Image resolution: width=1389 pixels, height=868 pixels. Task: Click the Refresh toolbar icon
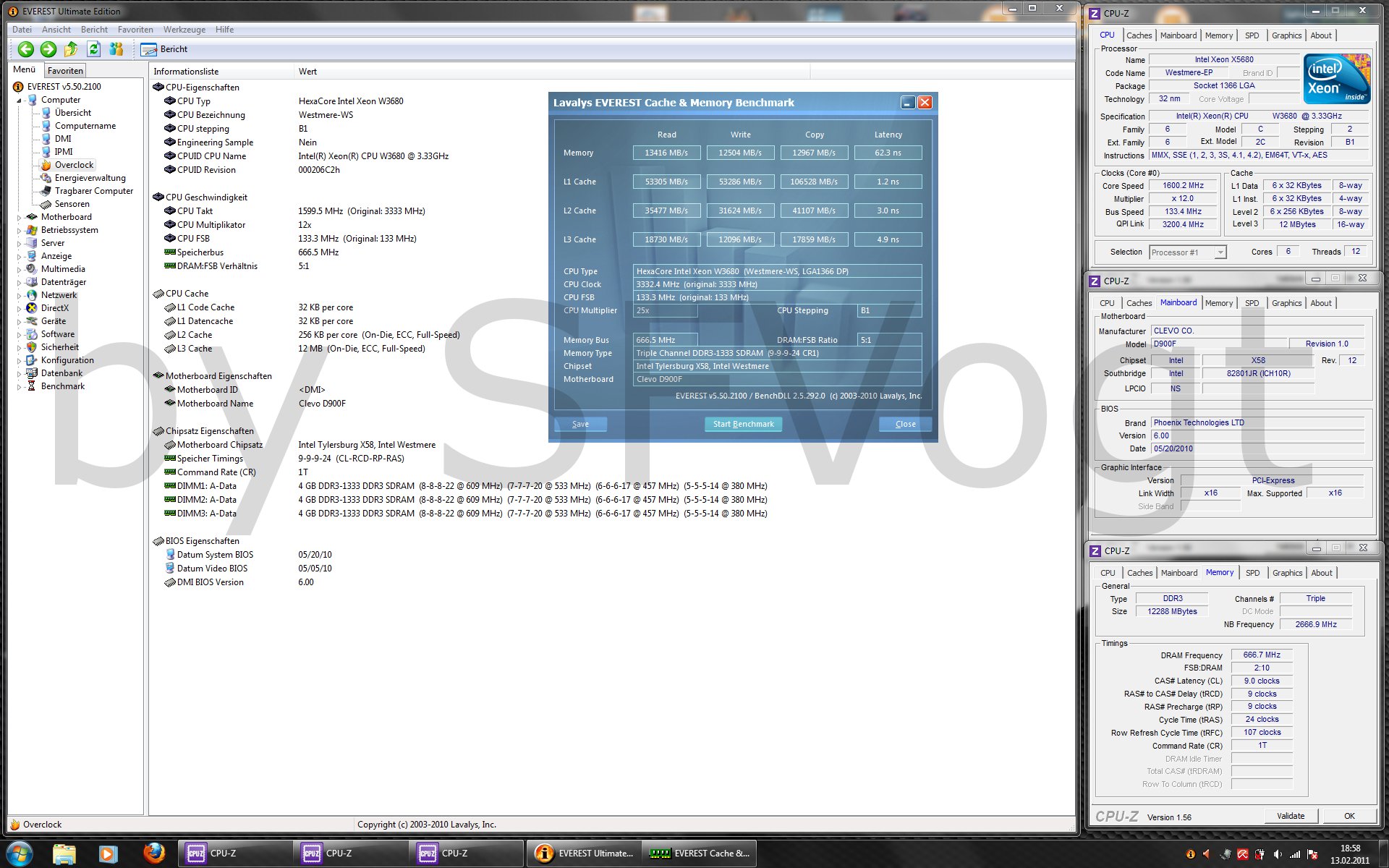(x=93, y=49)
